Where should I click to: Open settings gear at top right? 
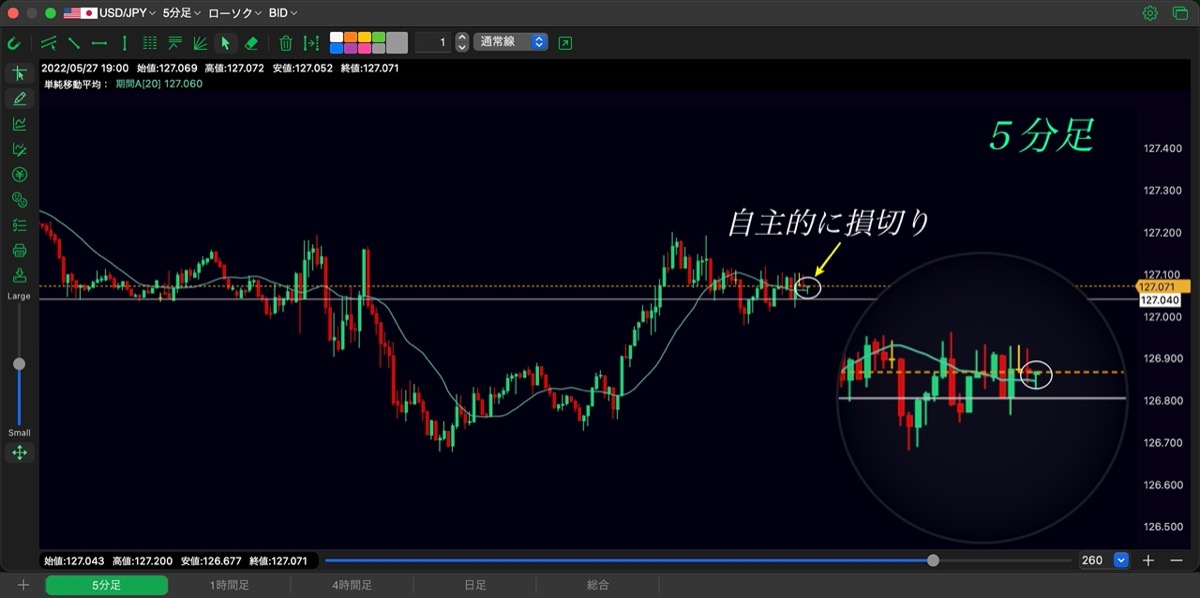[1150, 13]
